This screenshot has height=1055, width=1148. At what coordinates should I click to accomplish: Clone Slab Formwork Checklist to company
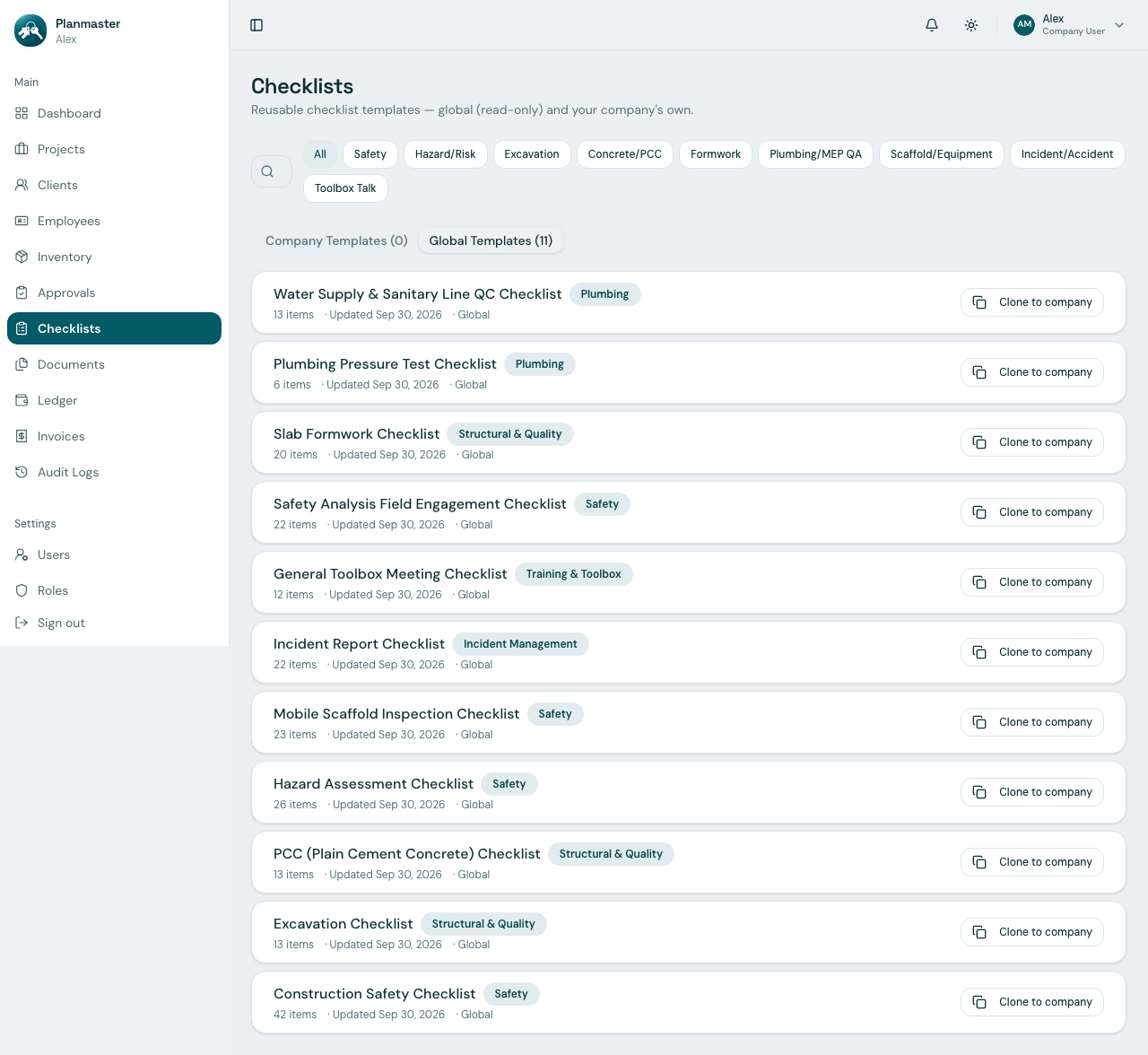(1032, 442)
